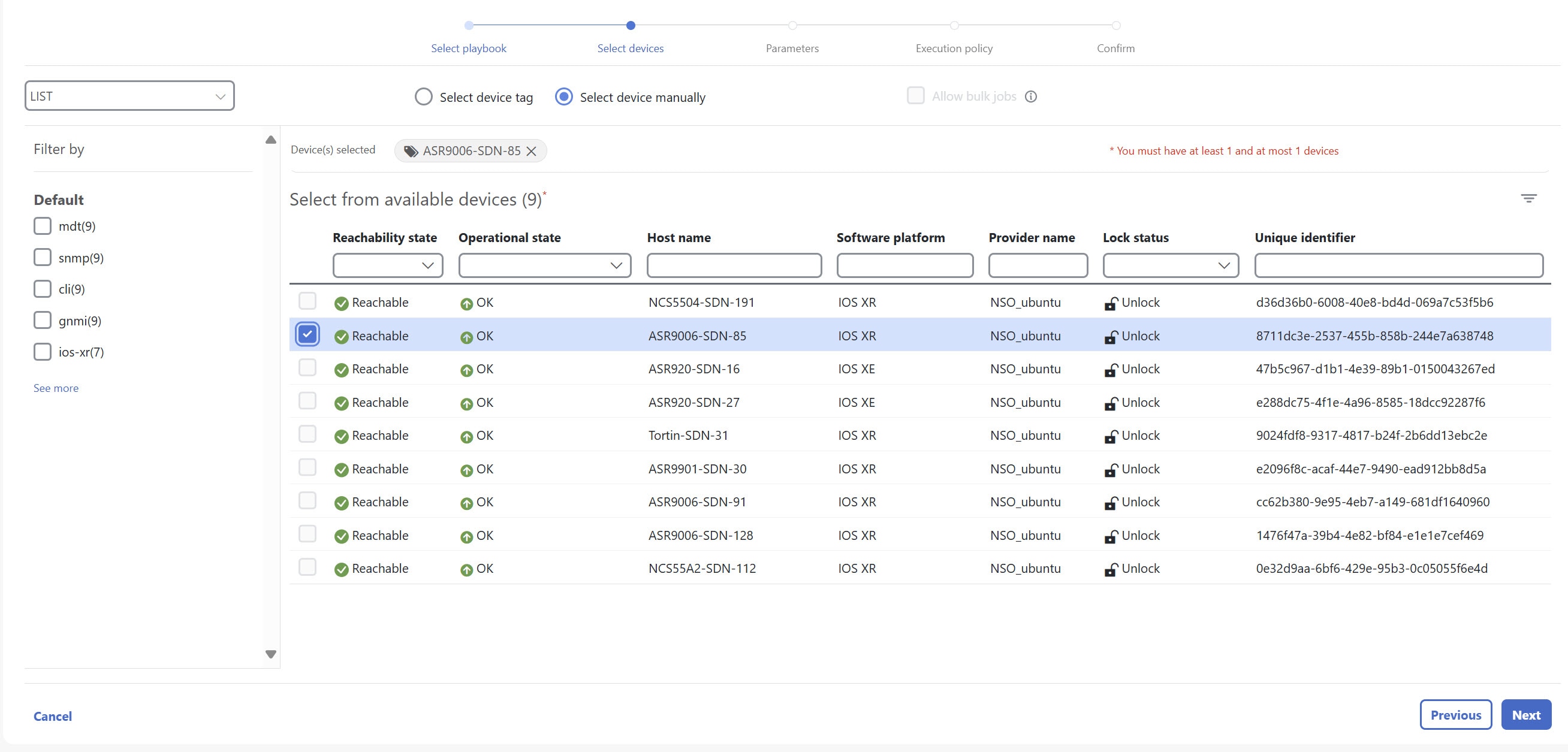Check the ASR920-SDN-27 row checkbox
The image size is (1568, 752).
(307, 400)
